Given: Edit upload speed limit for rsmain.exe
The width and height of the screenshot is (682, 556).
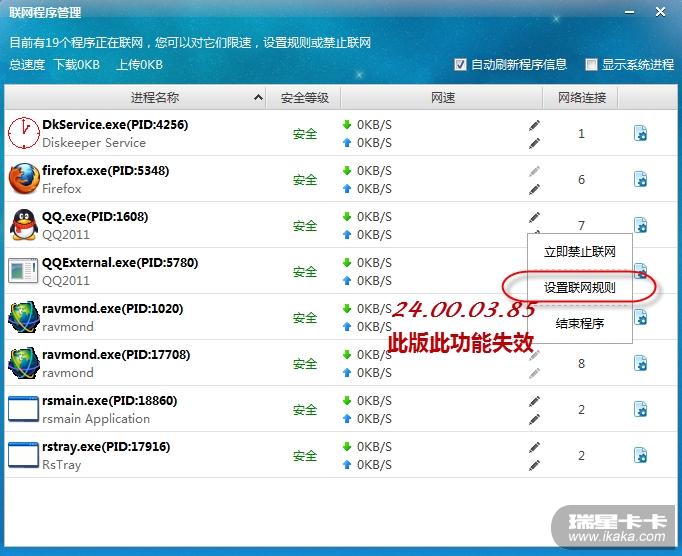Looking at the screenshot, I should 535,419.
